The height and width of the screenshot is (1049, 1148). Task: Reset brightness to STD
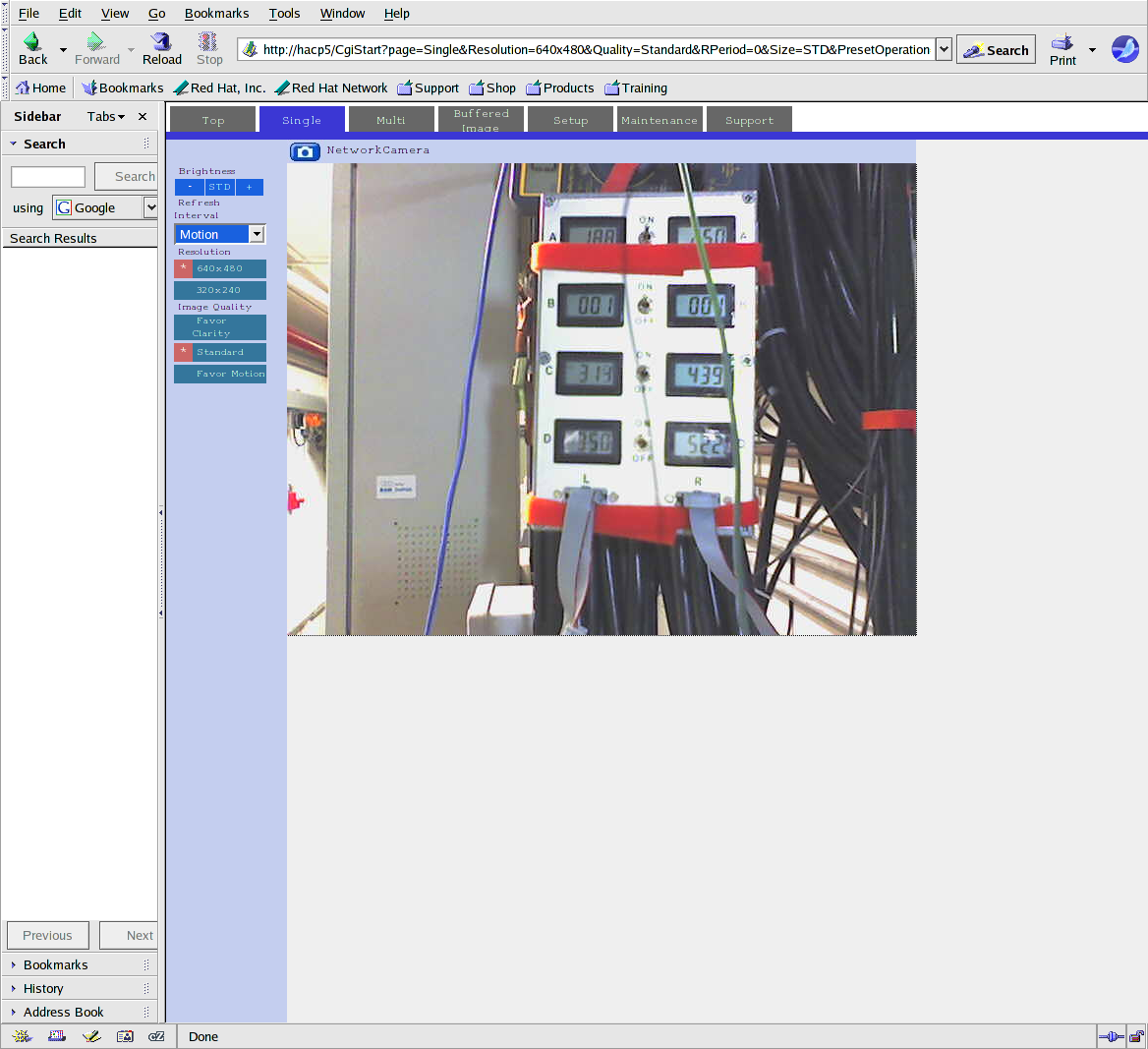(x=219, y=187)
